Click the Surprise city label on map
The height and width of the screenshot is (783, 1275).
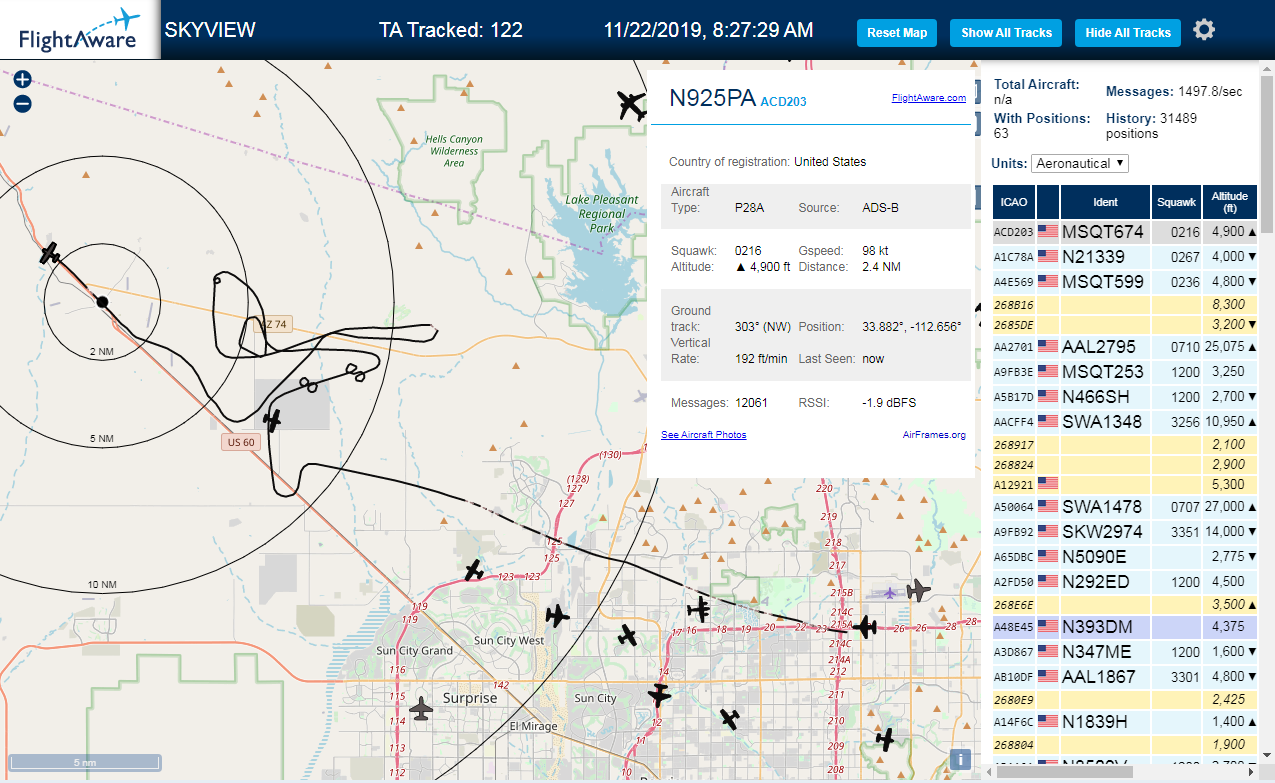point(469,698)
